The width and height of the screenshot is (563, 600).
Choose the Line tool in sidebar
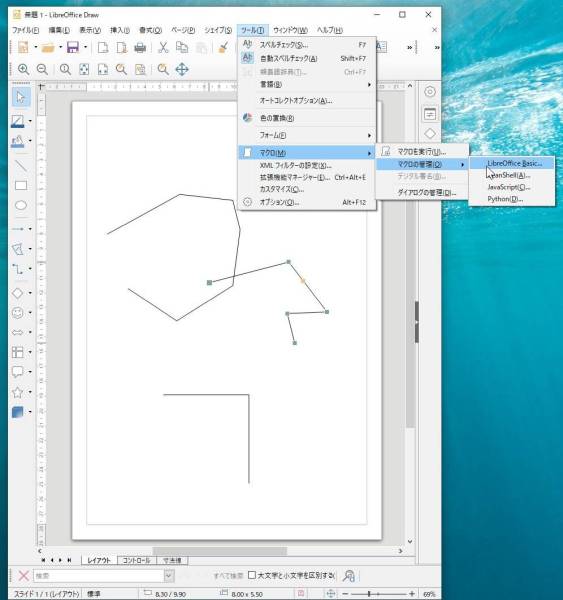(x=21, y=165)
